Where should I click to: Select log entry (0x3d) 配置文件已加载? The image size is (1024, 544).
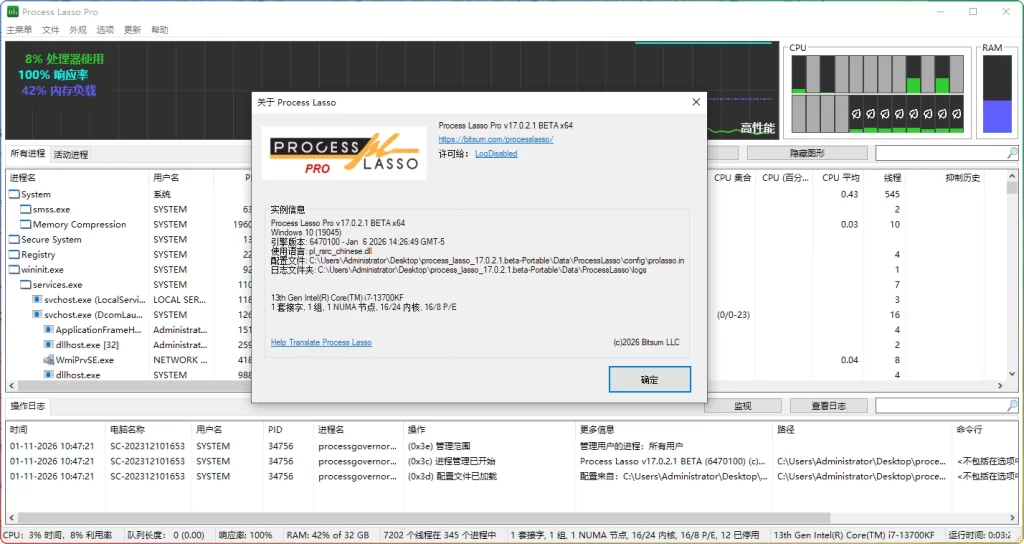pos(512,476)
